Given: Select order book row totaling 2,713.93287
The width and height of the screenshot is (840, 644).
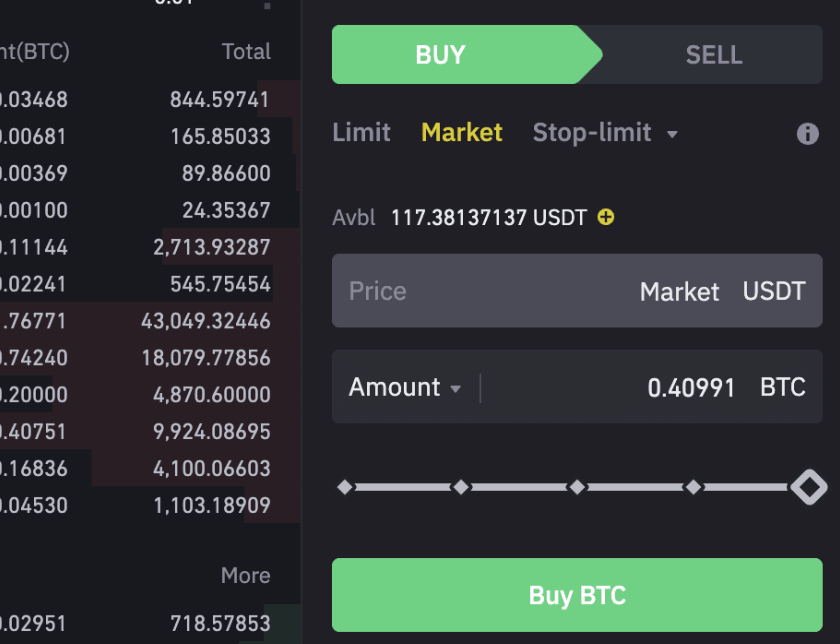Looking at the screenshot, I should (x=150, y=247).
